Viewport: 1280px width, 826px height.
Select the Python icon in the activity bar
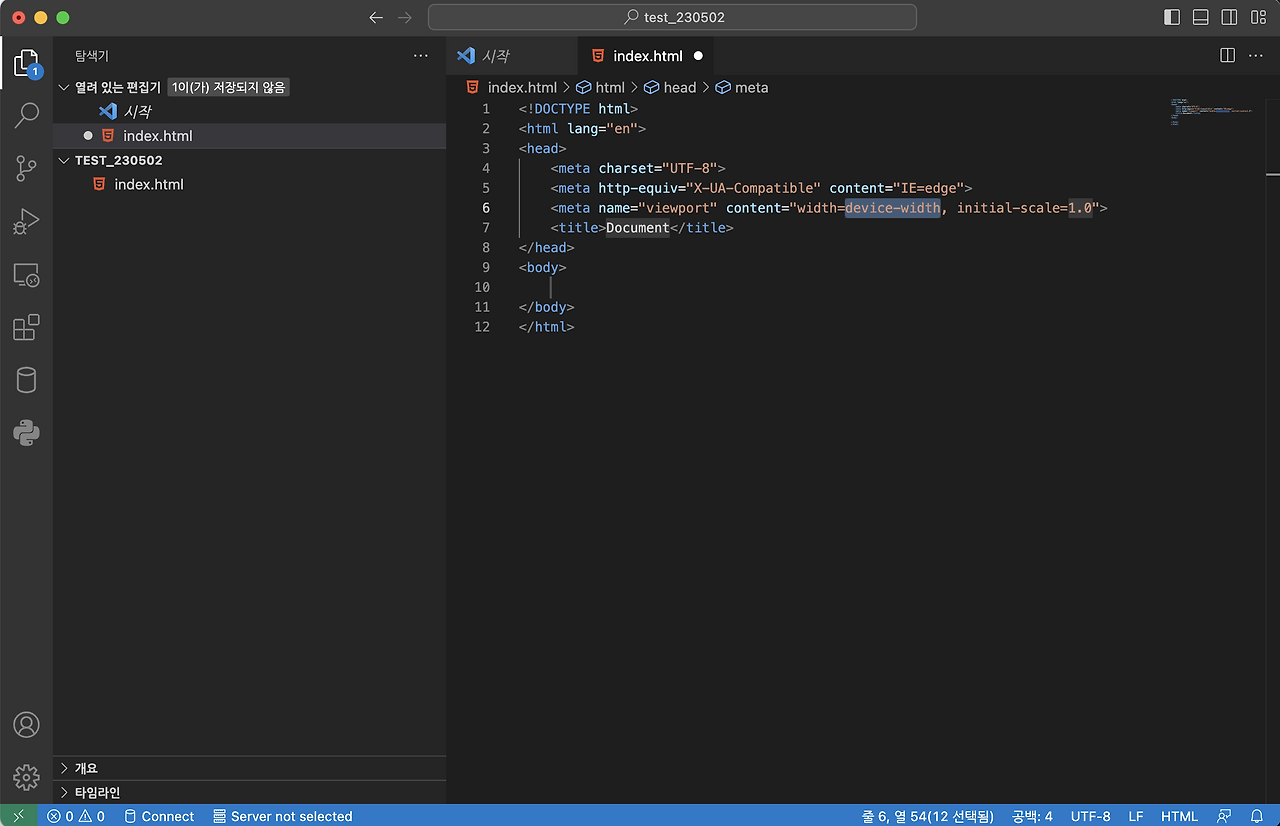(26, 432)
